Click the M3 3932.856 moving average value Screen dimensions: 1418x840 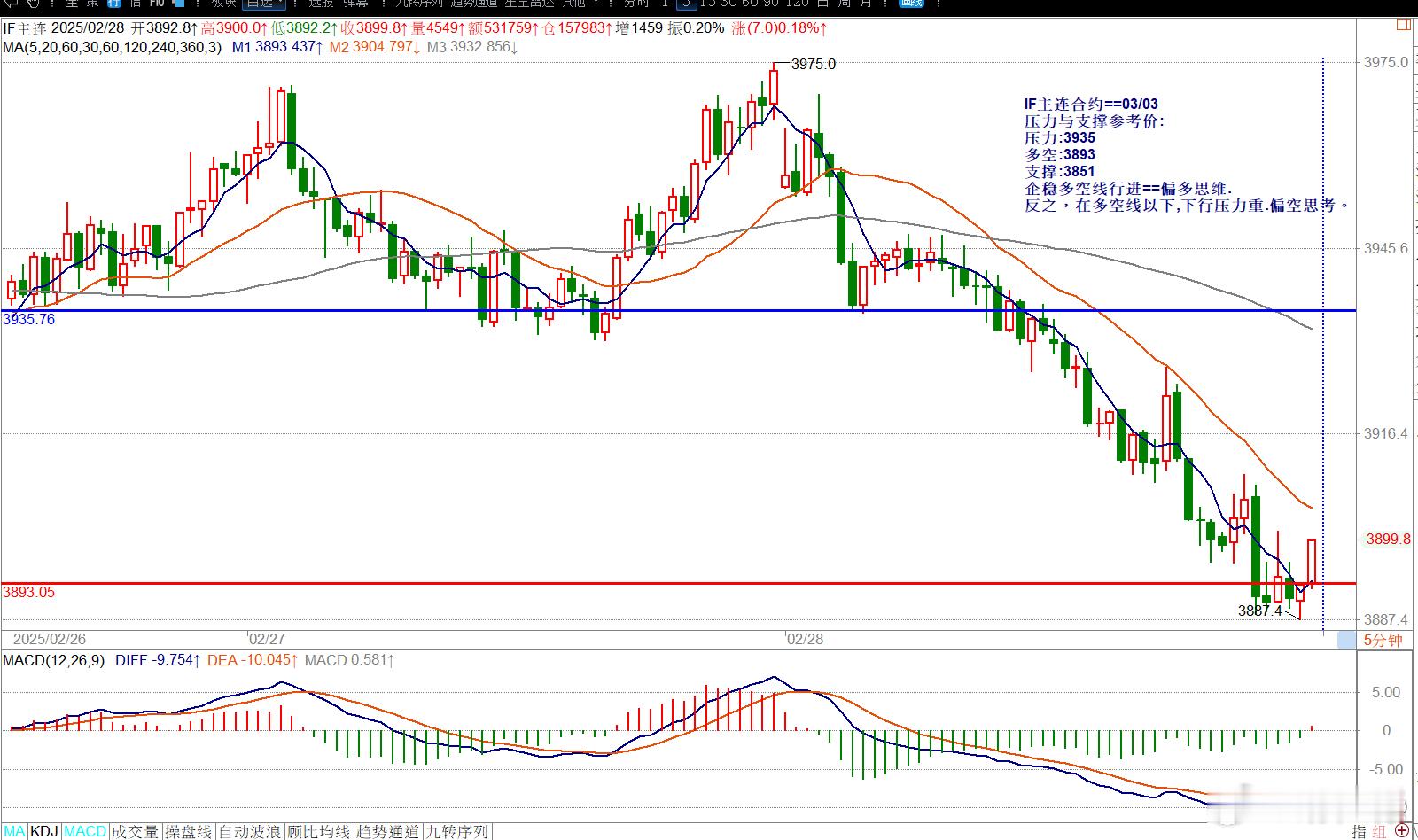[472, 46]
